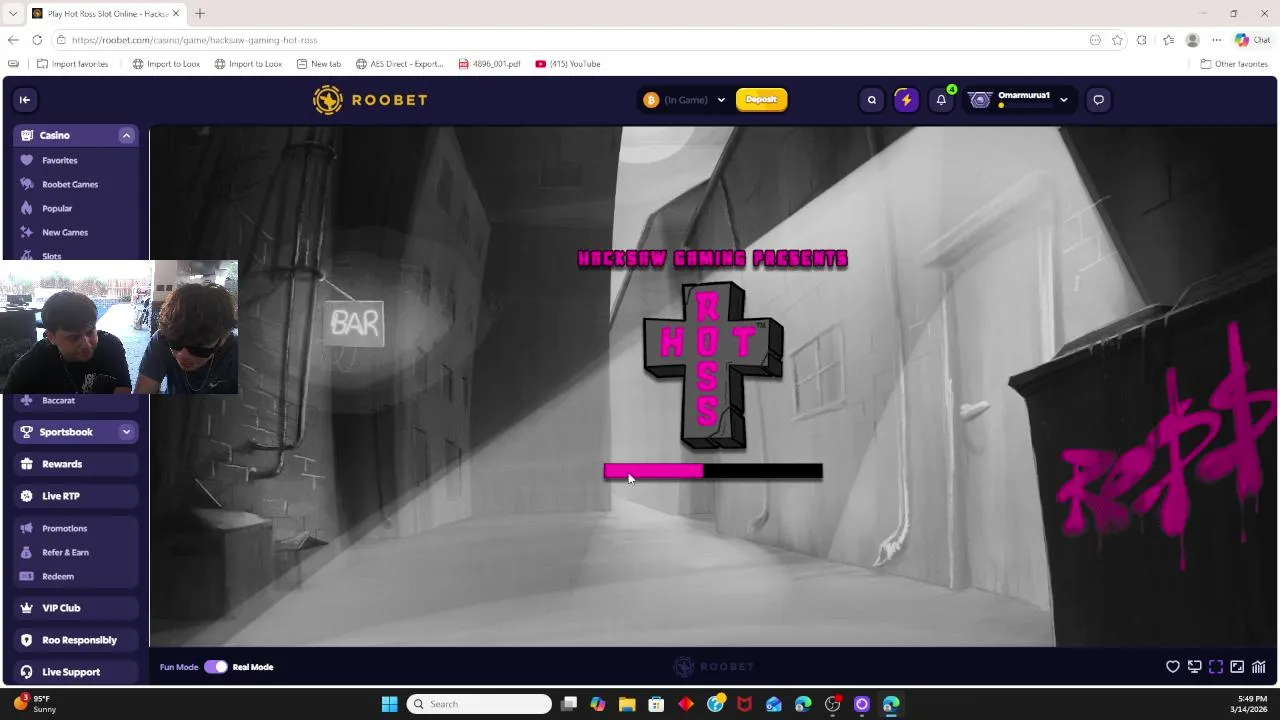Click the Bitcoin currency icon

(x=651, y=99)
